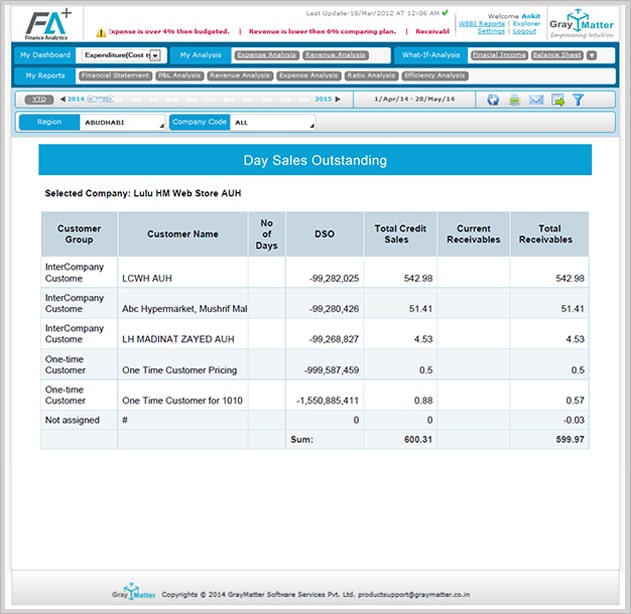Select One Time Customer for 1010 row

coord(315,395)
